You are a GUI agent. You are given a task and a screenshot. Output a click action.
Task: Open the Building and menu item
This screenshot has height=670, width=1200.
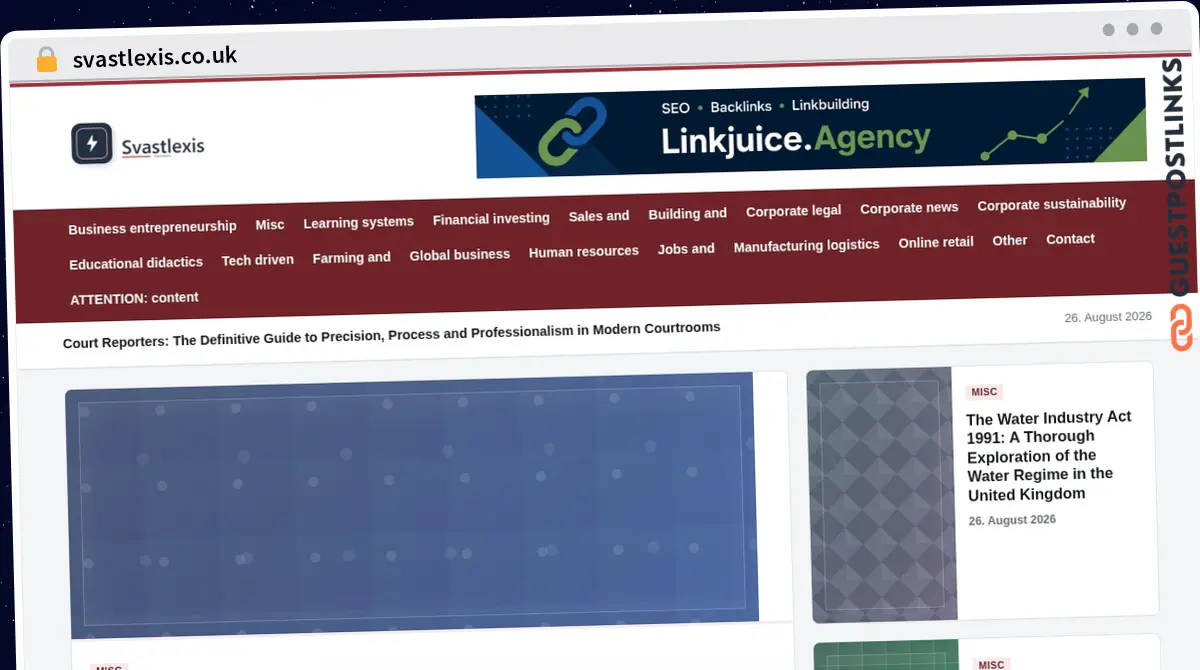coord(687,213)
